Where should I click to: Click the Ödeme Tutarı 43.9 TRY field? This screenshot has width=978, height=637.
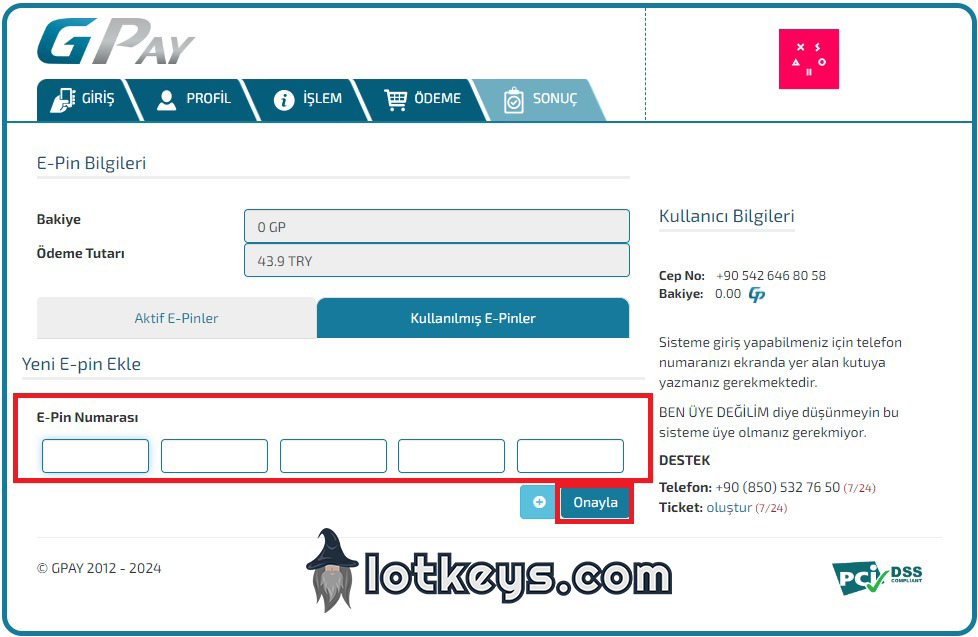437,260
